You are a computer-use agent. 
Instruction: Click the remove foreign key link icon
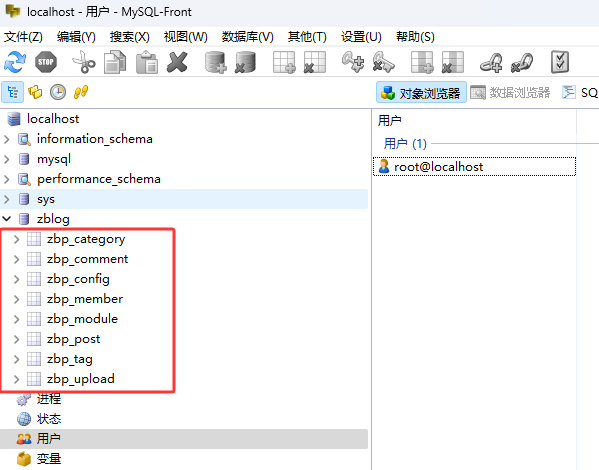[522, 62]
